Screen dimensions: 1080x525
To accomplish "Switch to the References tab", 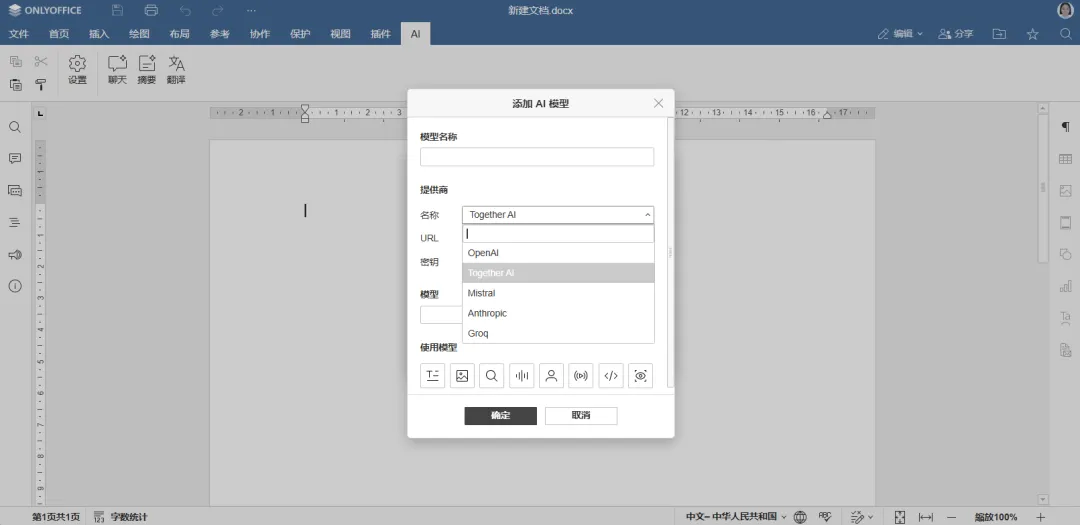I will (x=220, y=33).
